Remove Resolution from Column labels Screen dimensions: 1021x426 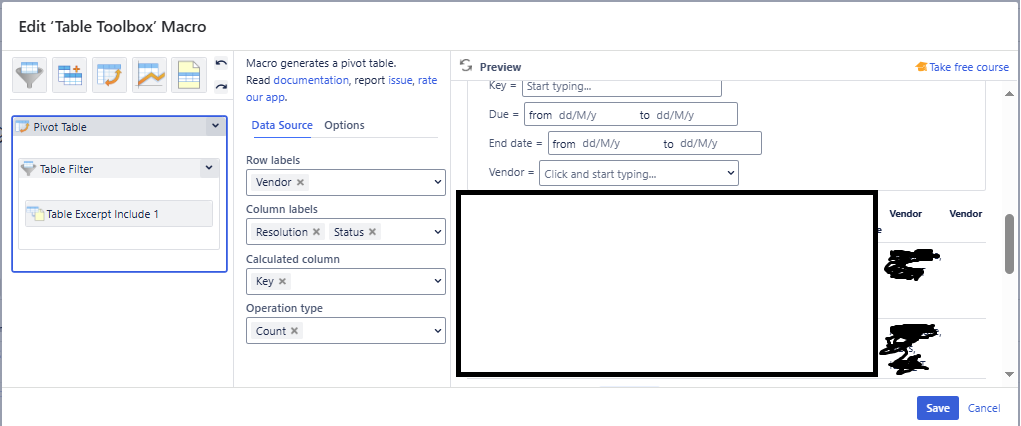pos(316,232)
